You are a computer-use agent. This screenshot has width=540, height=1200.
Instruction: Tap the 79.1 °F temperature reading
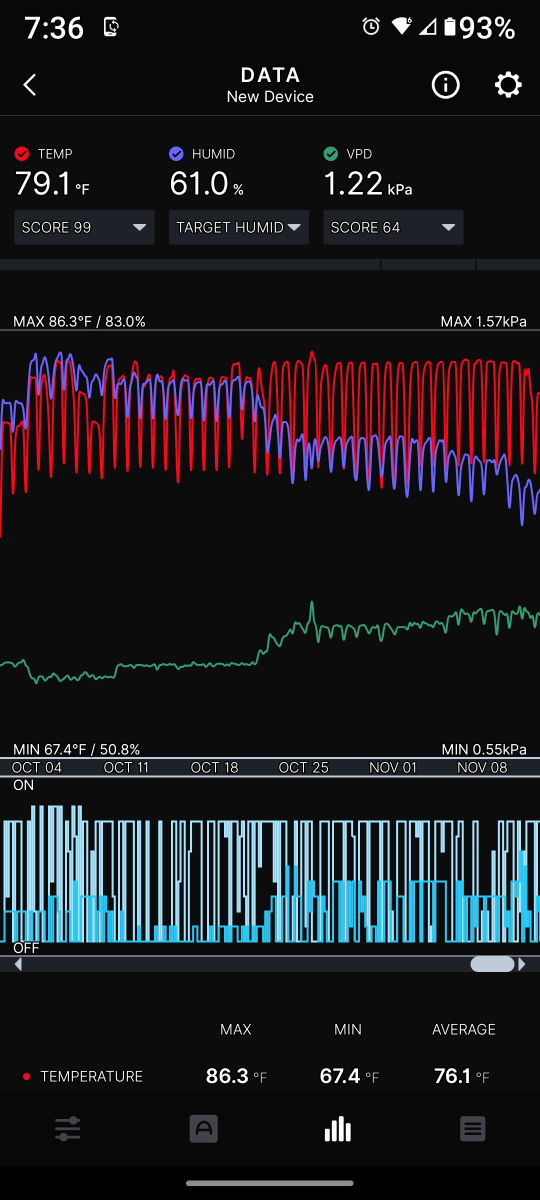52,184
